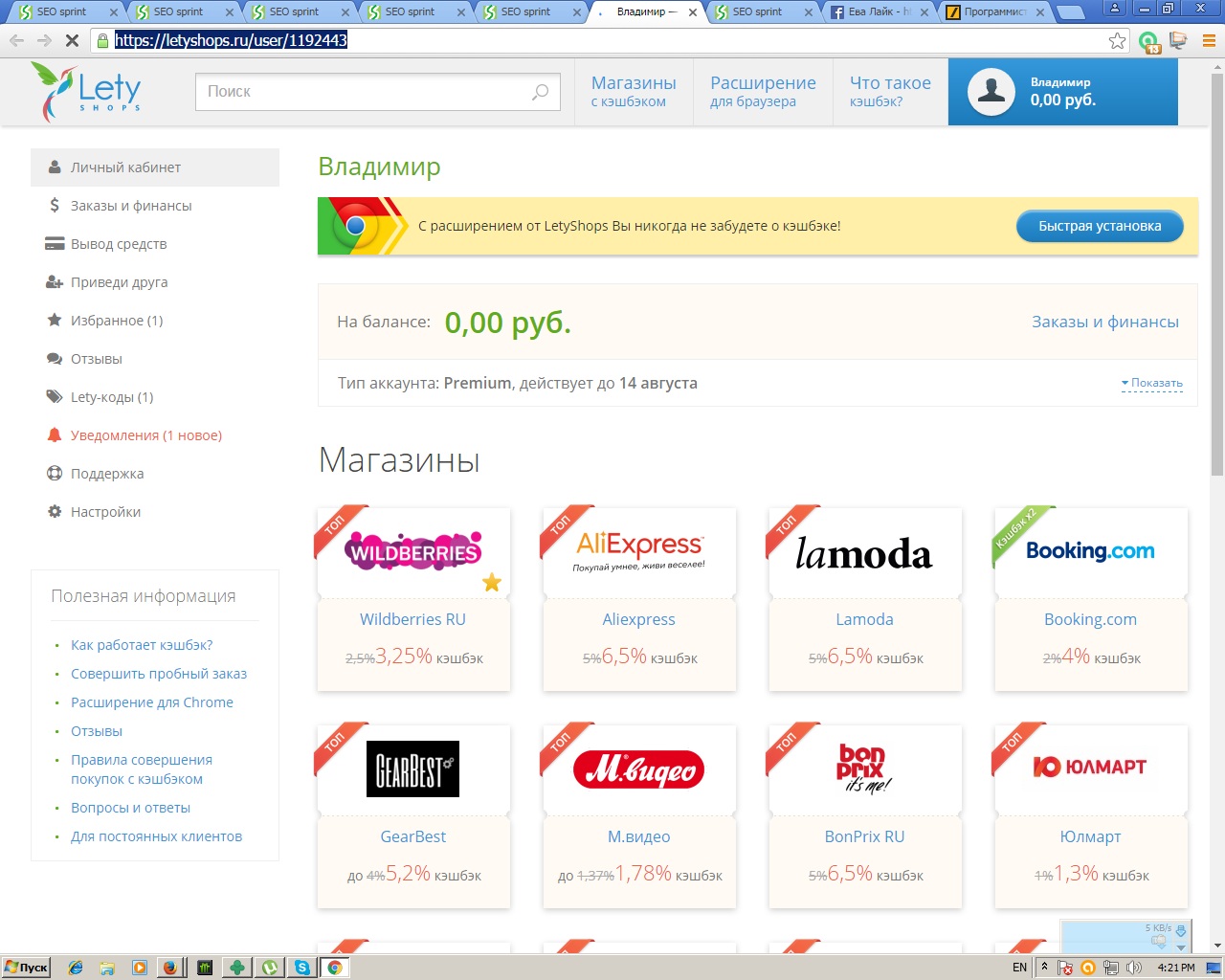This screenshot has width=1225, height=980.
Task: Click the search magnifier icon
Action: 541,92
